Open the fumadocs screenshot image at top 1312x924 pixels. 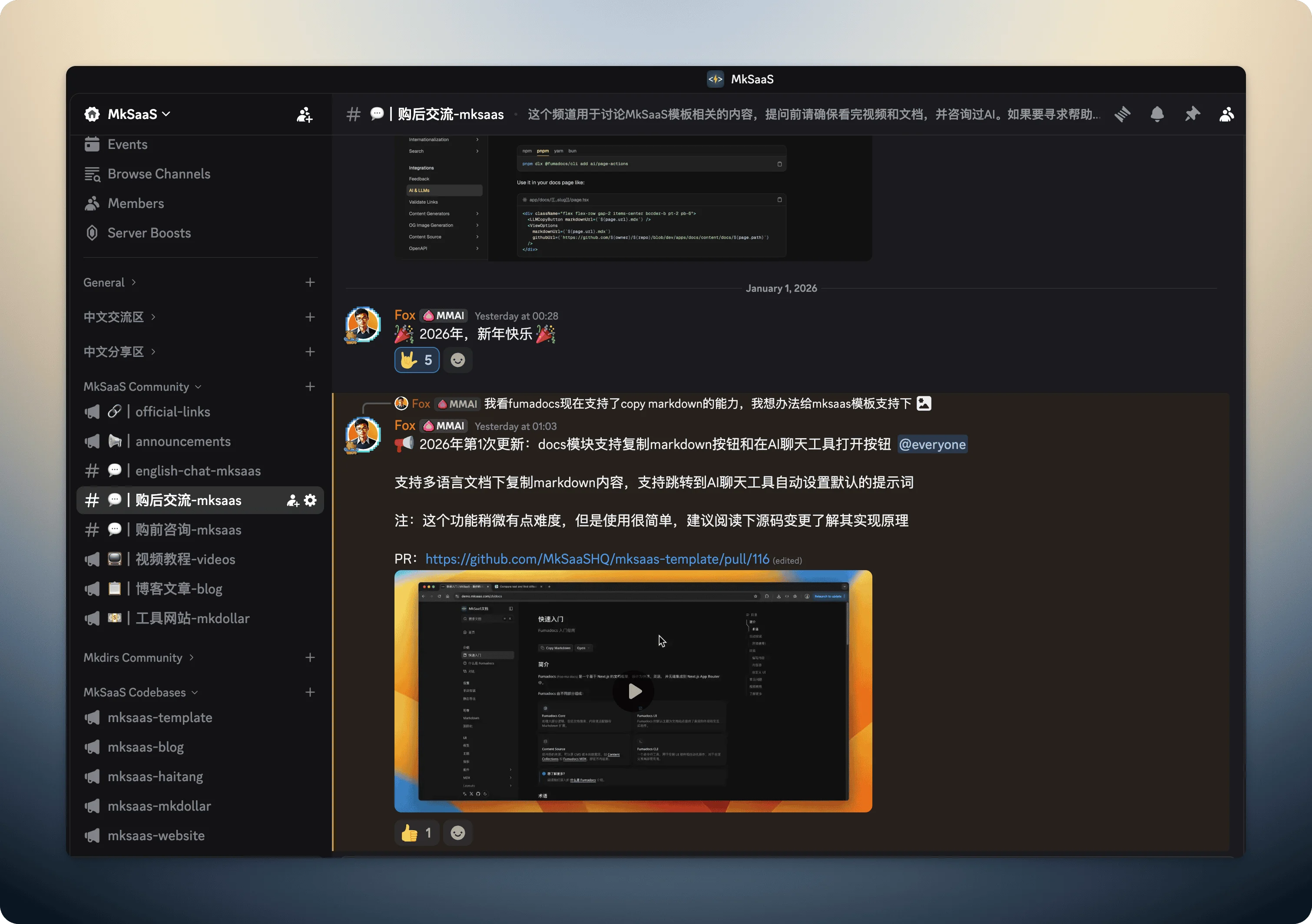pyautogui.click(x=633, y=198)
